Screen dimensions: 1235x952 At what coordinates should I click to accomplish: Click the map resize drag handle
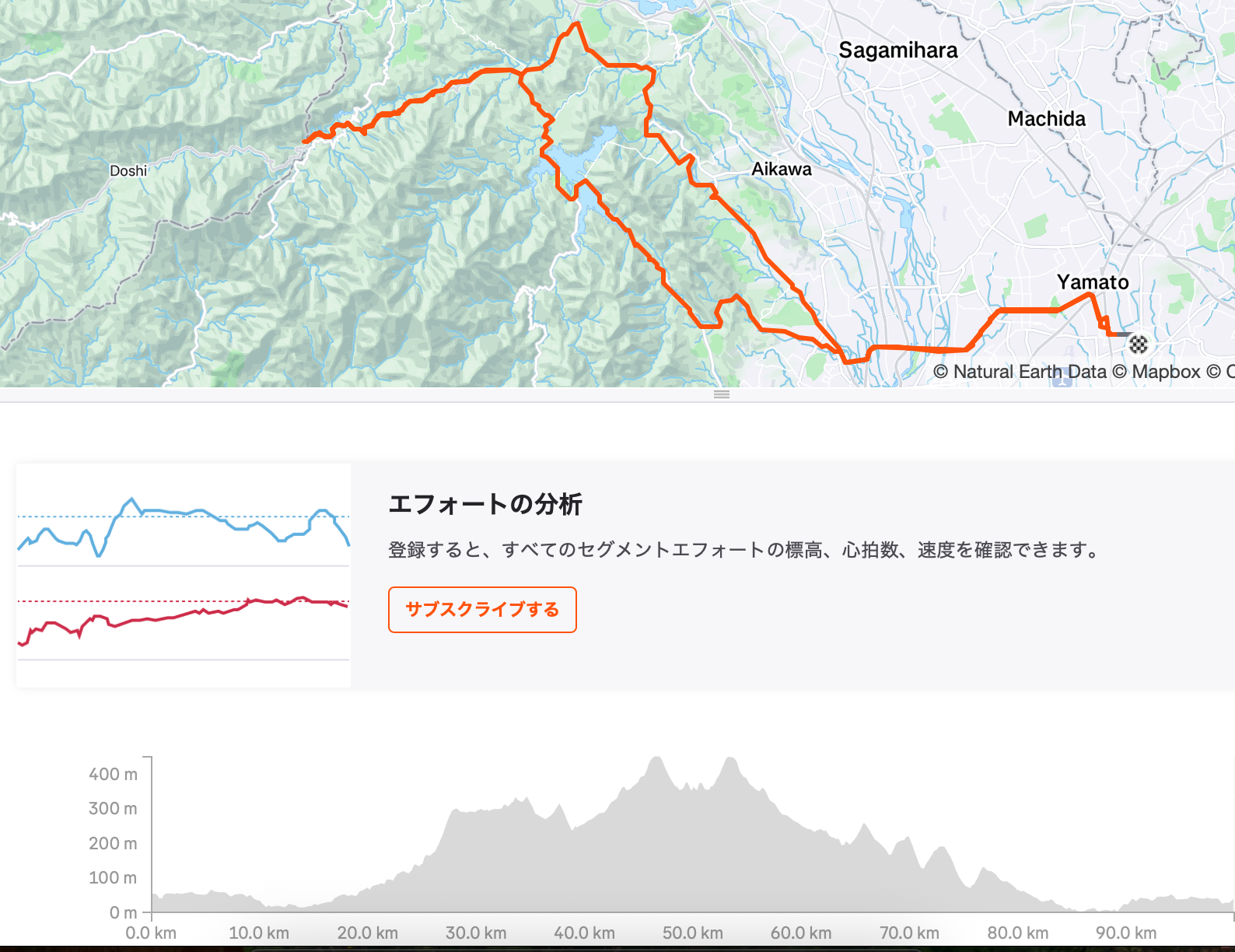[722, 394]
